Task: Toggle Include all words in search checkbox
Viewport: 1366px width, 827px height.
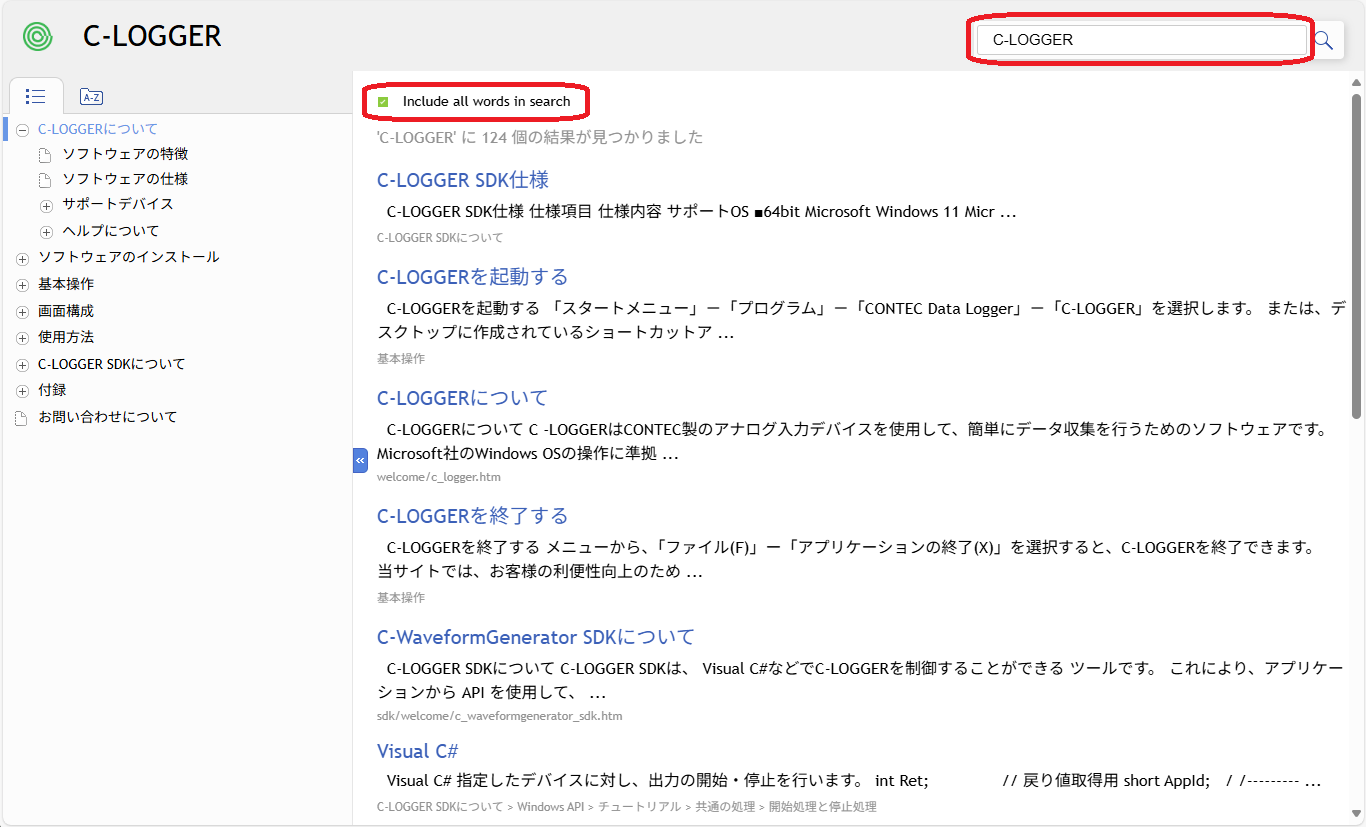Action: pos(383,102)
